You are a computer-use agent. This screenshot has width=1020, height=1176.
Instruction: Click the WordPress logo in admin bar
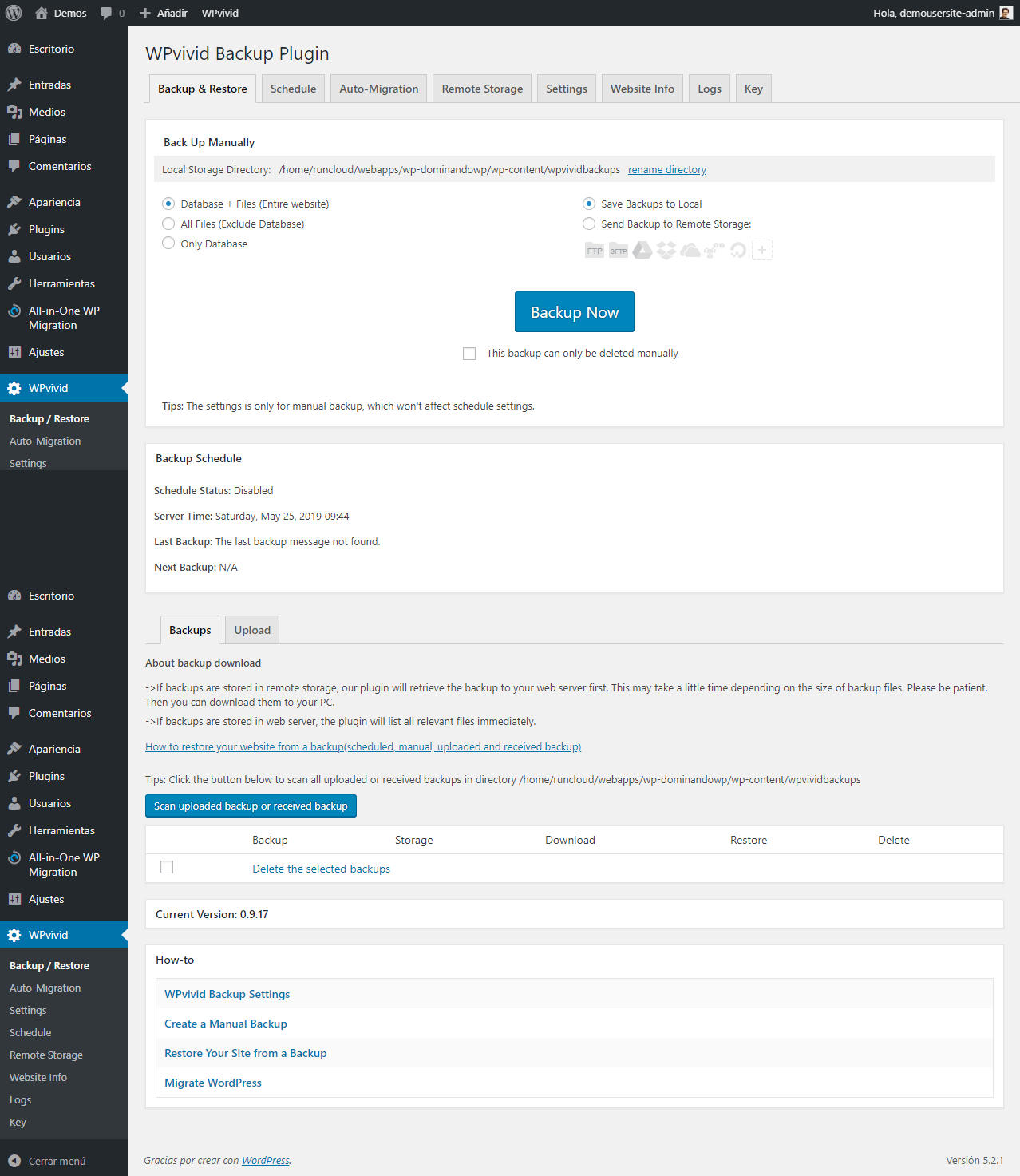(14, 13)
